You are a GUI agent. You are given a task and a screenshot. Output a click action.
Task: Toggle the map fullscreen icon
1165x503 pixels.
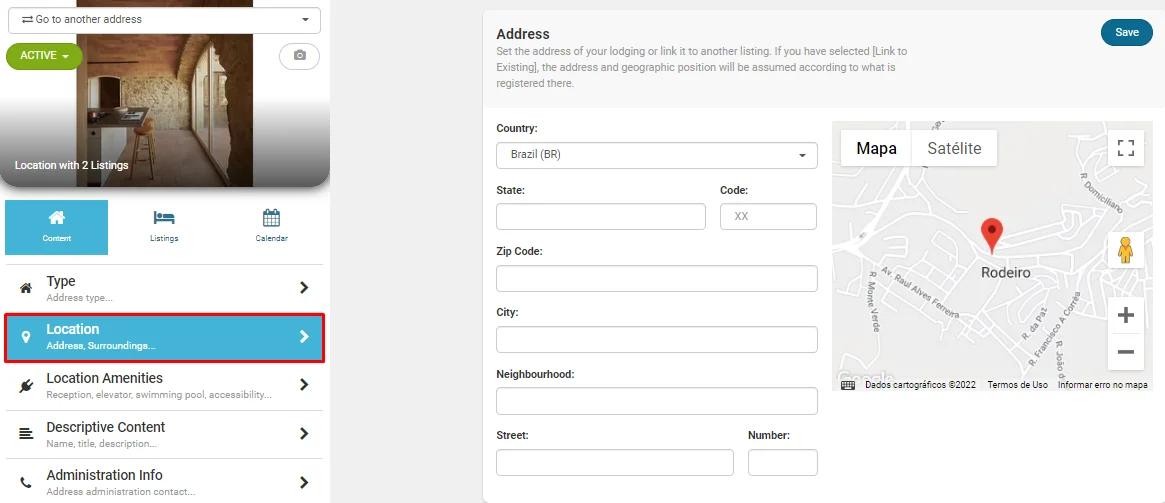point(1125,149)
